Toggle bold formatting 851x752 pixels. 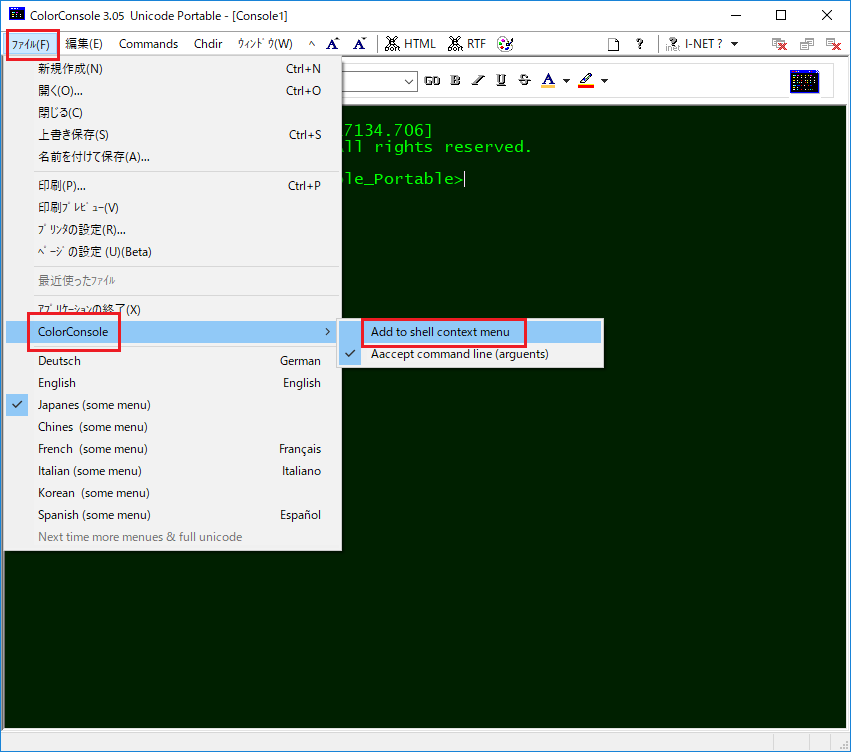coord(455,81)
